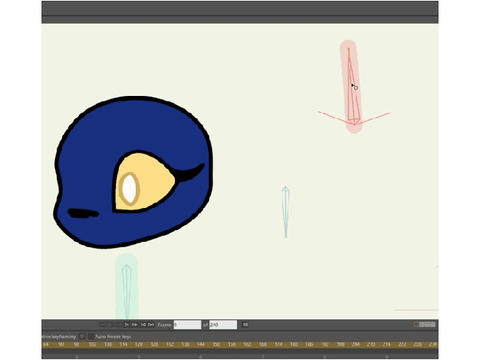The width and height of the screenshot is (480, 360).
Task: Click the current Frame number field
Action: (187, 325)
